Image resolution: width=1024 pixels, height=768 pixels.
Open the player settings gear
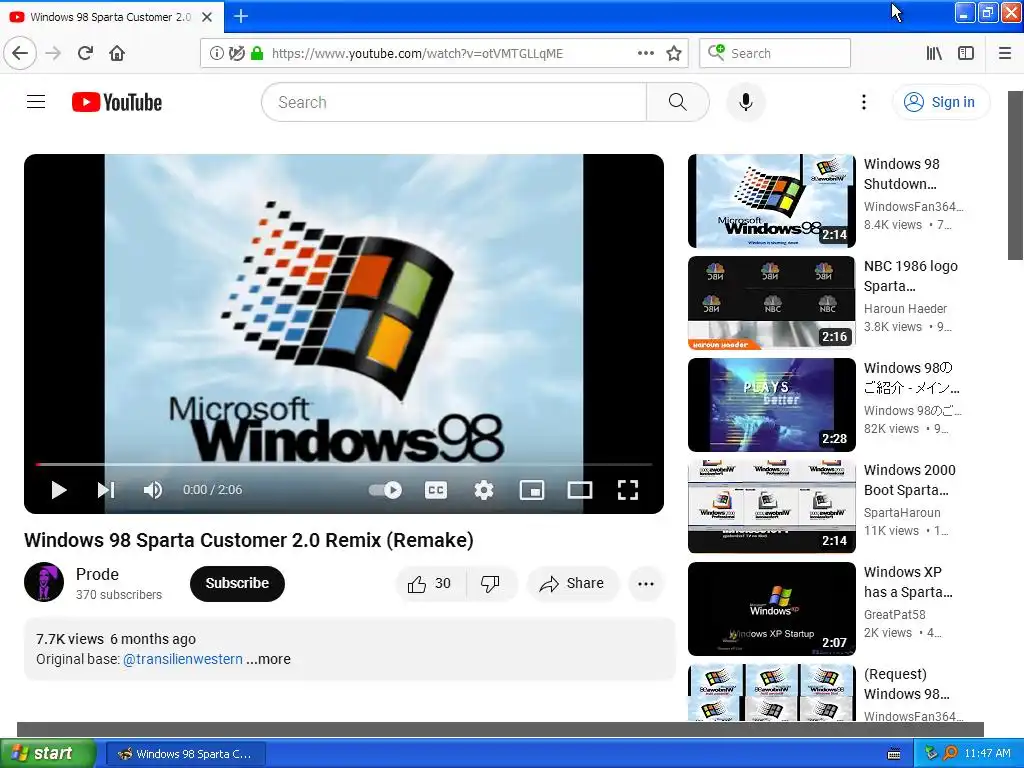[x=484, y=490]
